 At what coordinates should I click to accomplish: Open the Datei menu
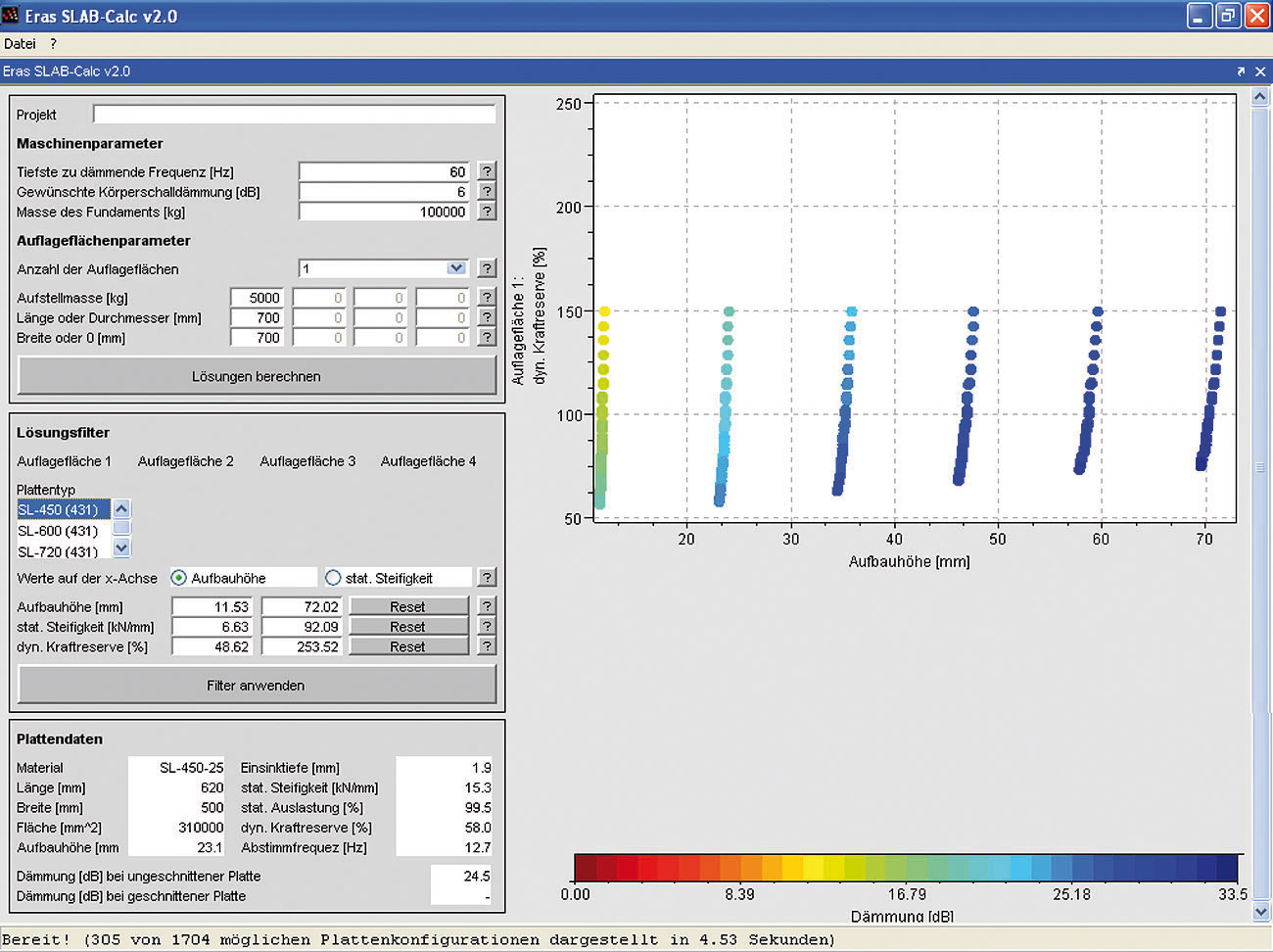(x=20, y=44)
